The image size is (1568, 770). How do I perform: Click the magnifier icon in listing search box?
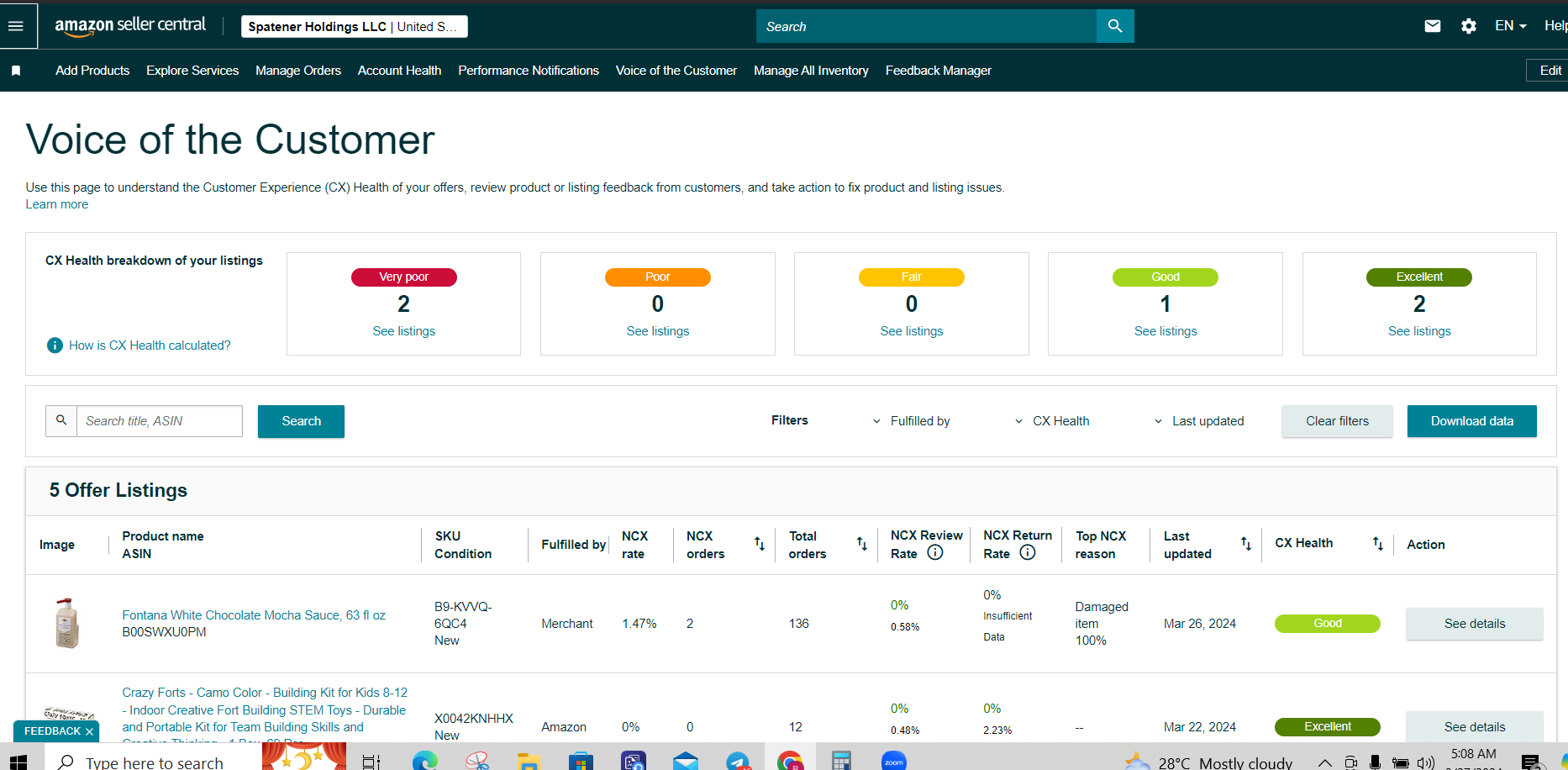tap(61, 420)
